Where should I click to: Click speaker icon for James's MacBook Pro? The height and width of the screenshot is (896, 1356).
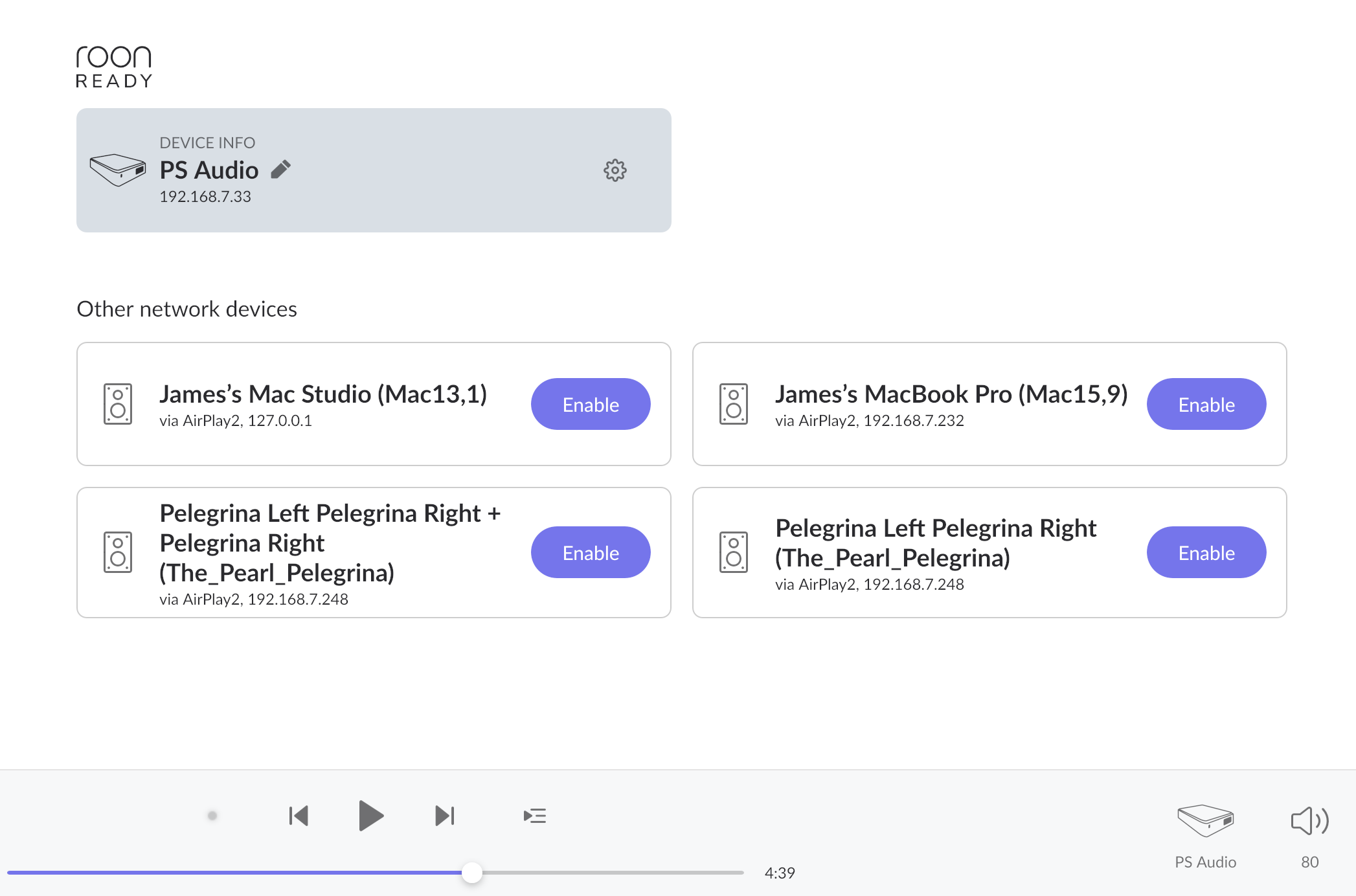click(734, 404)
